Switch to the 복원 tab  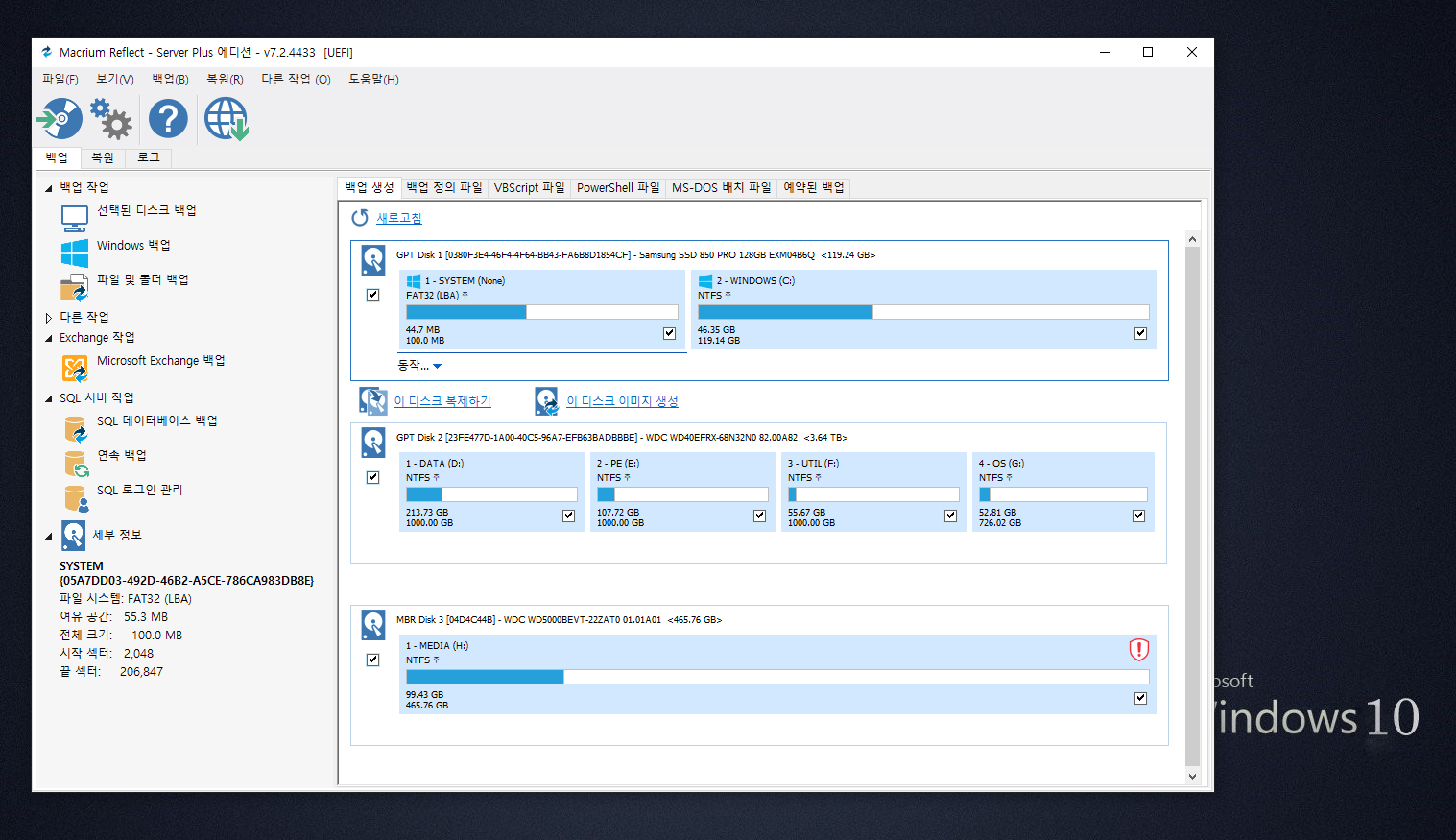click(103, 157)
